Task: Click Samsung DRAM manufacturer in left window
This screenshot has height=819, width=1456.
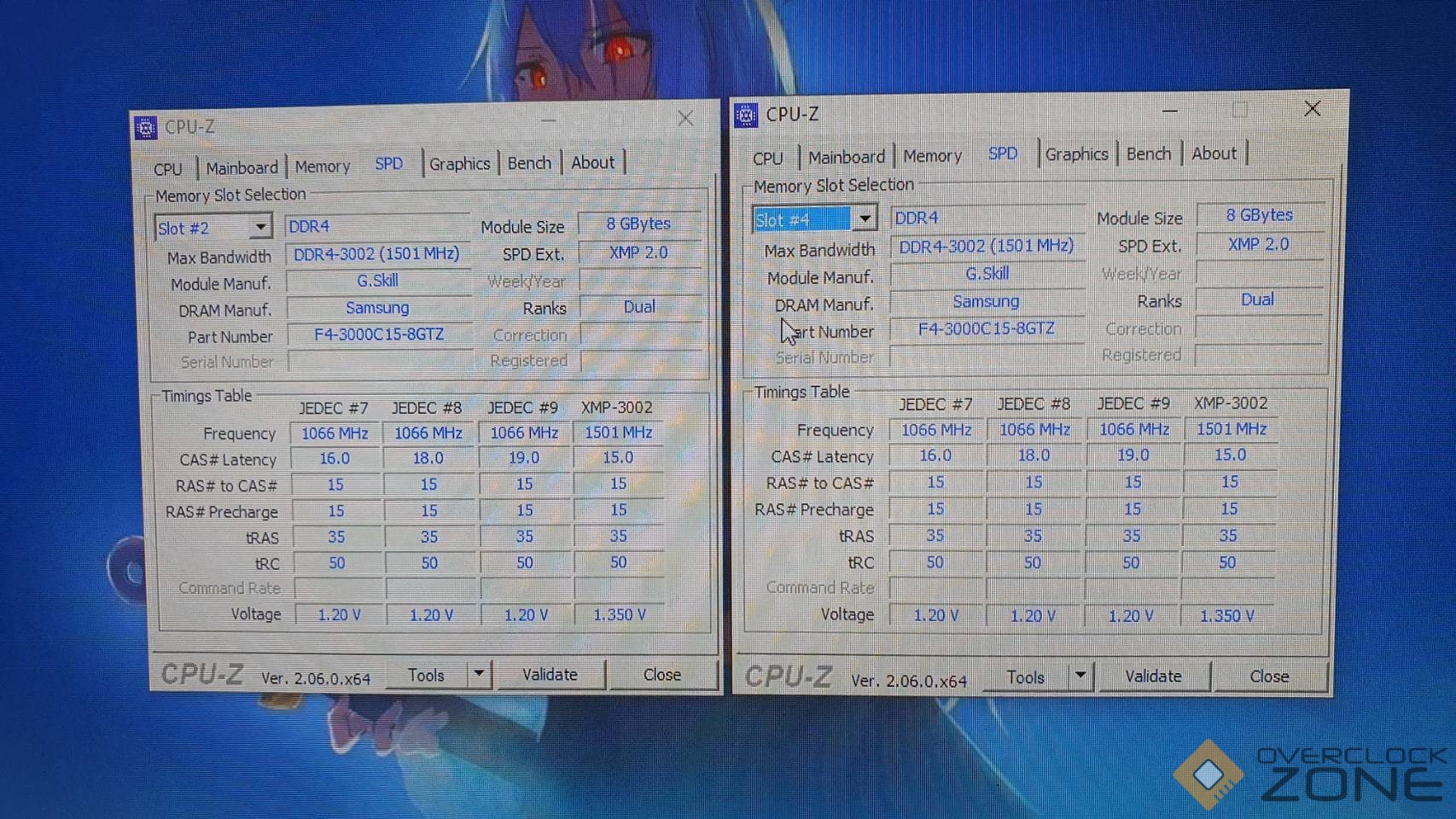Action: coord(377,308)
